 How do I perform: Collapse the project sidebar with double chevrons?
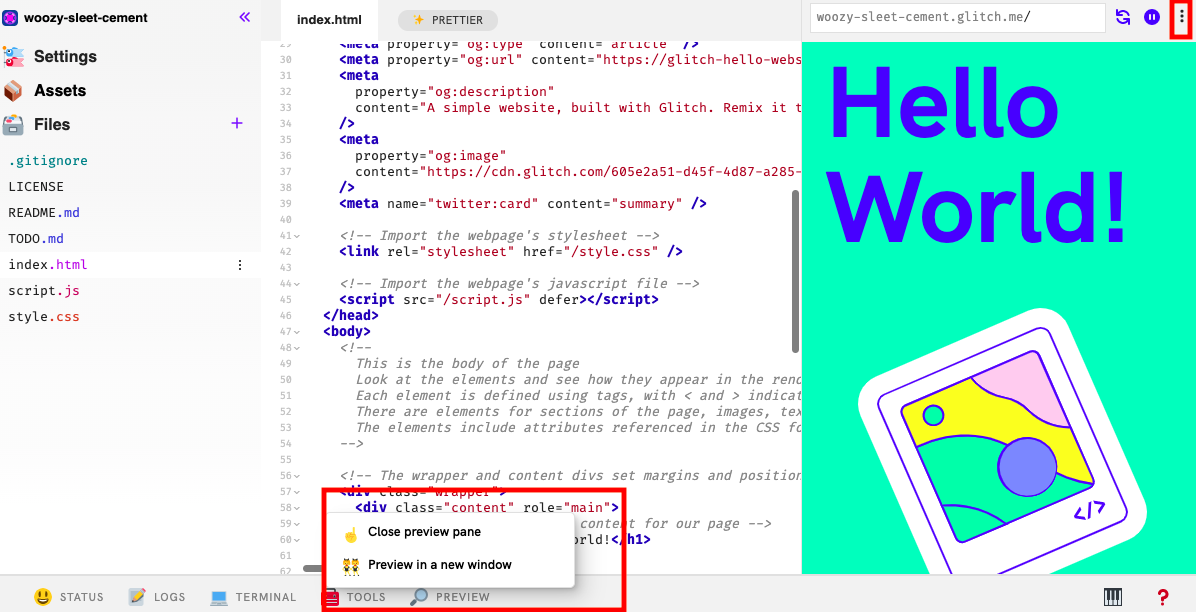click(x=246, y=17)
